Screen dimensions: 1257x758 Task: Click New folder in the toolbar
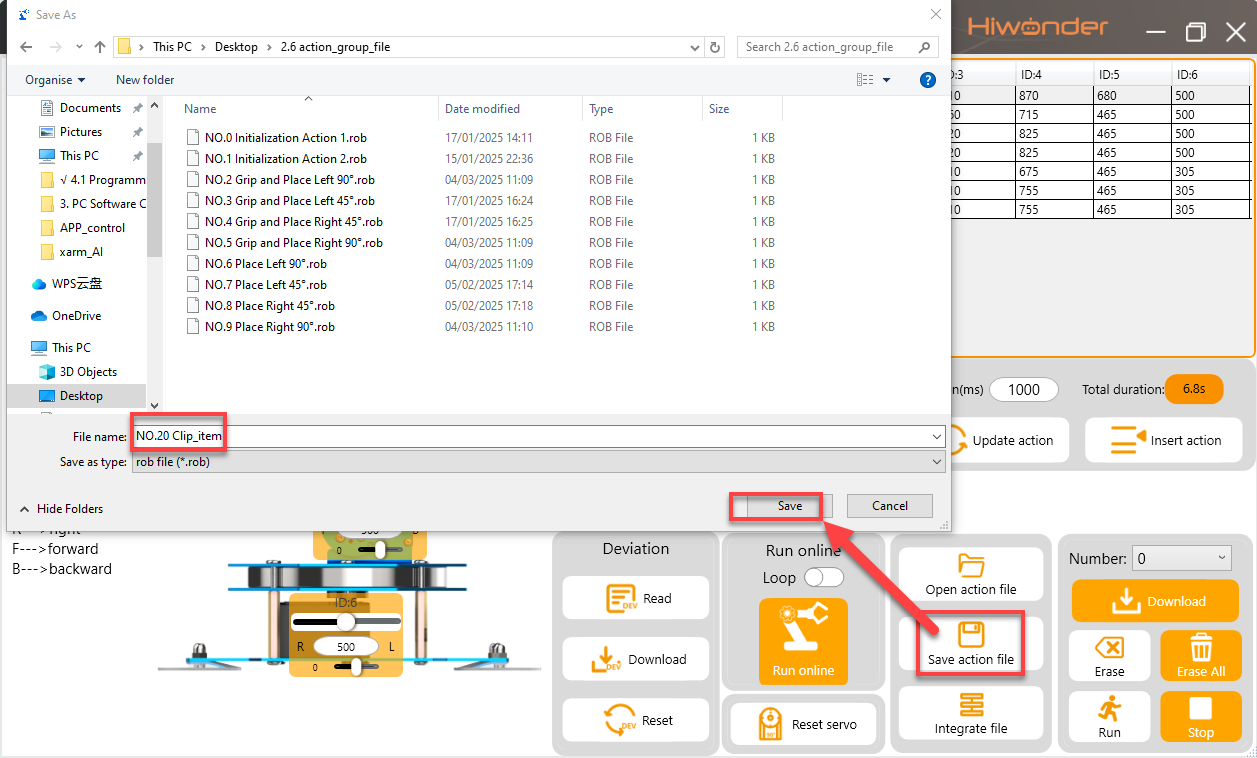pyautogui.click(x=145, y=80)
